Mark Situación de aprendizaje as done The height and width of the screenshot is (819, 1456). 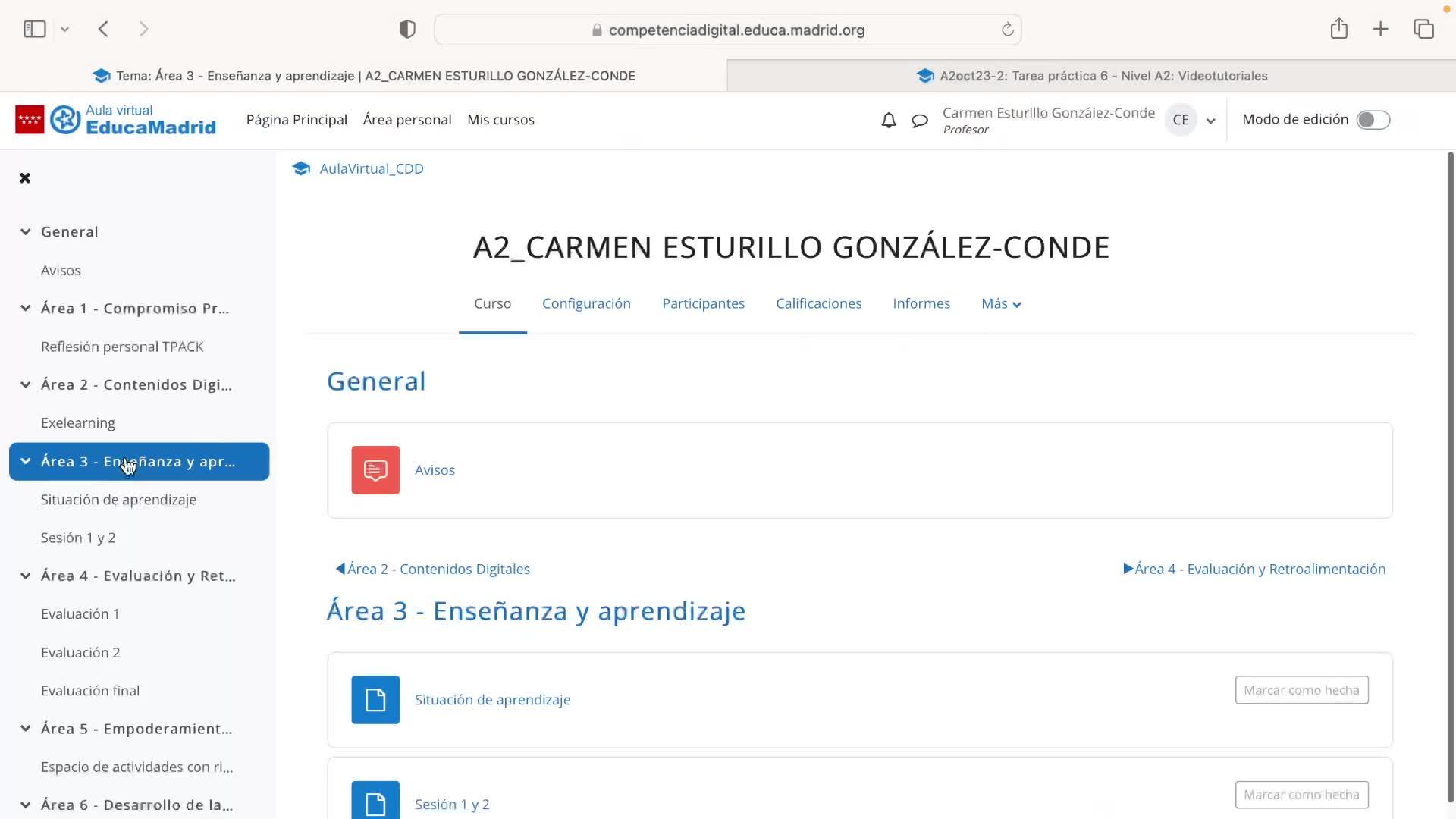pyautogui.click(x=1301, y=690)
